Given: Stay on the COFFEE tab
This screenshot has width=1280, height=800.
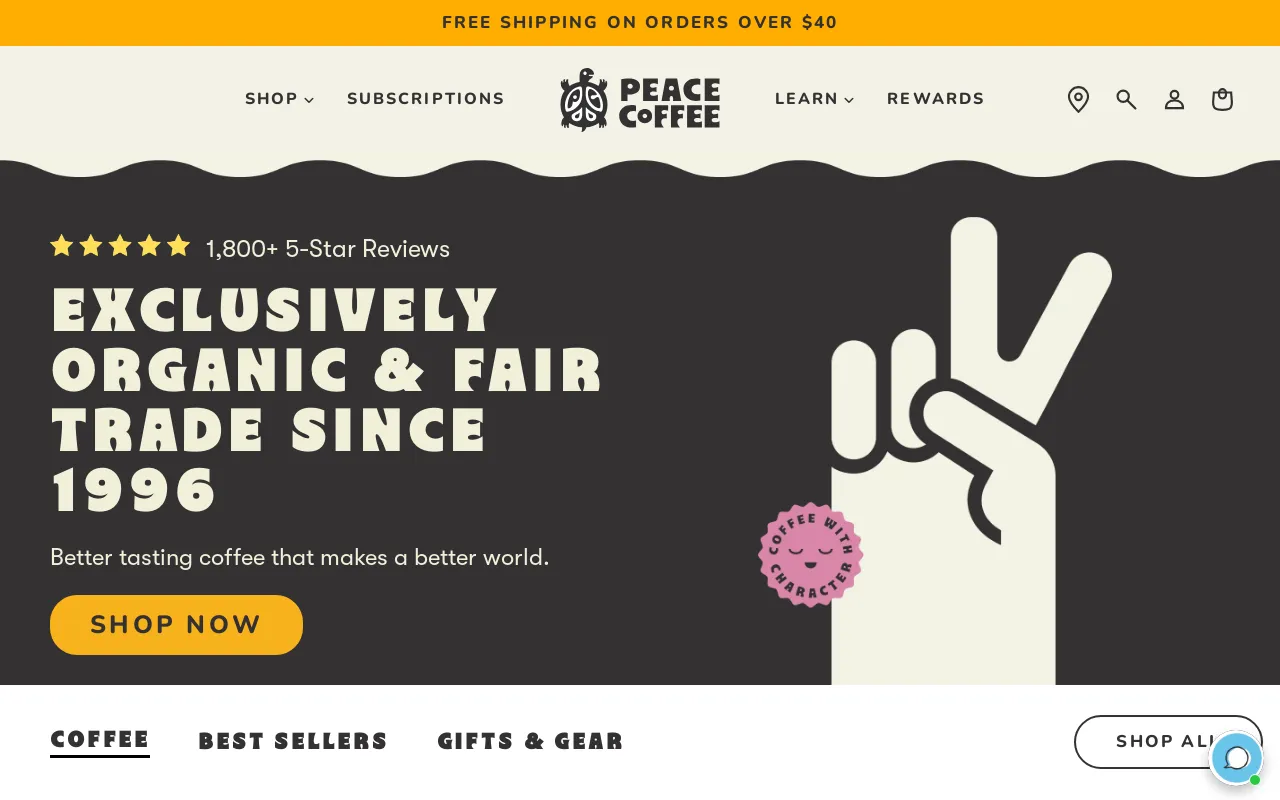Looking at the screenshot, I should point(100,740).
